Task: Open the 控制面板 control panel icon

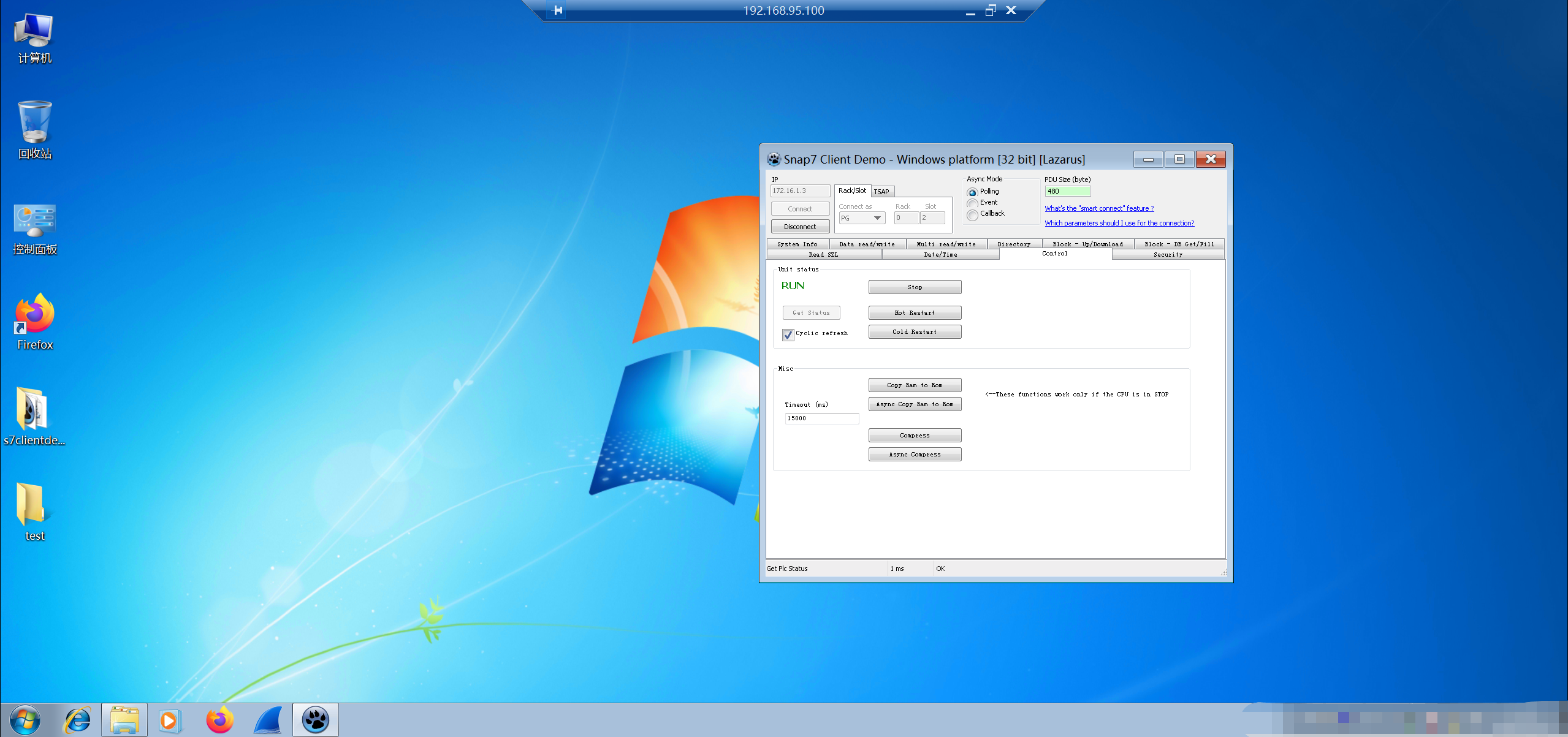Action: (x=34, y=228)
